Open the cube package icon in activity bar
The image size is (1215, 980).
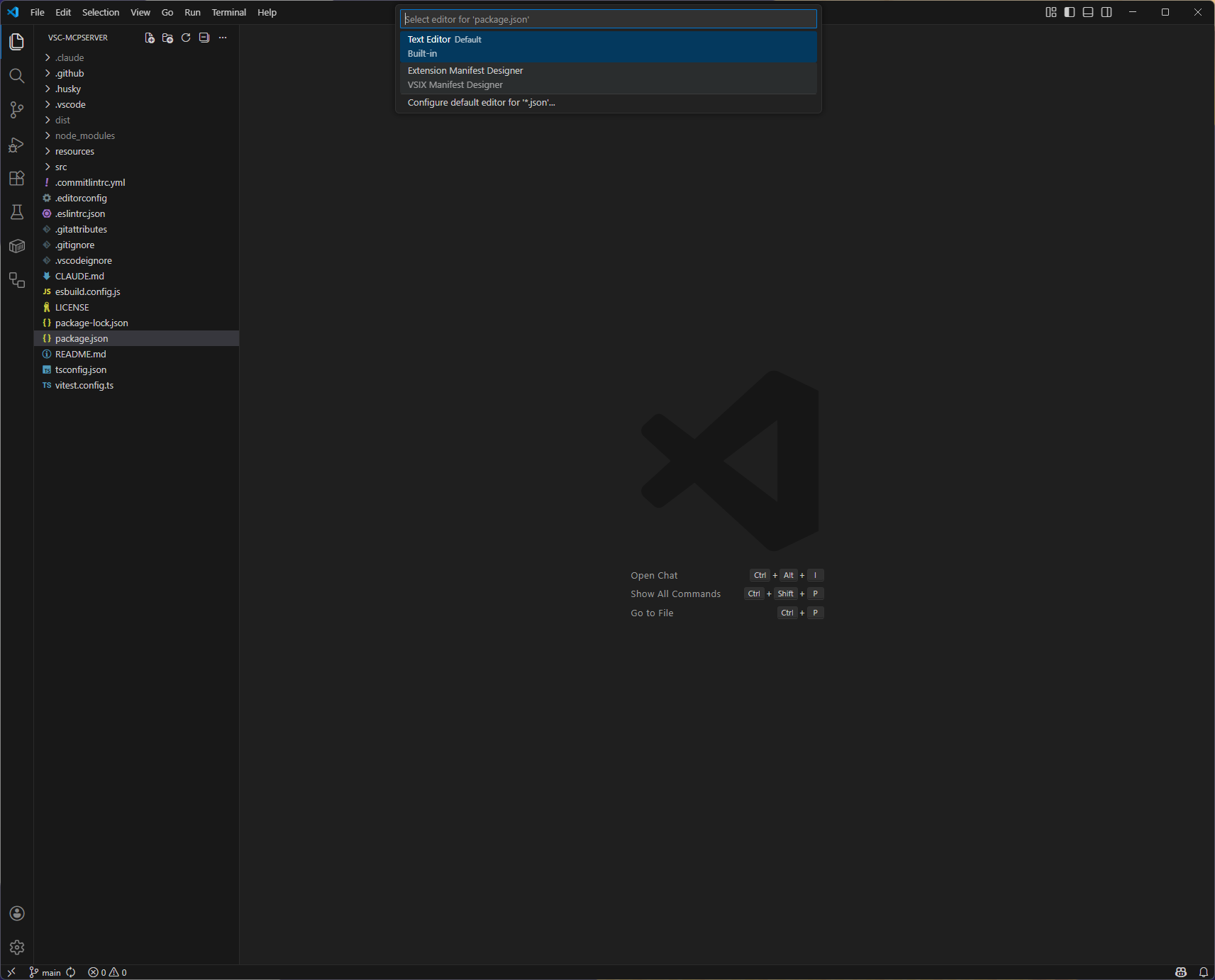tap(17, 246)
